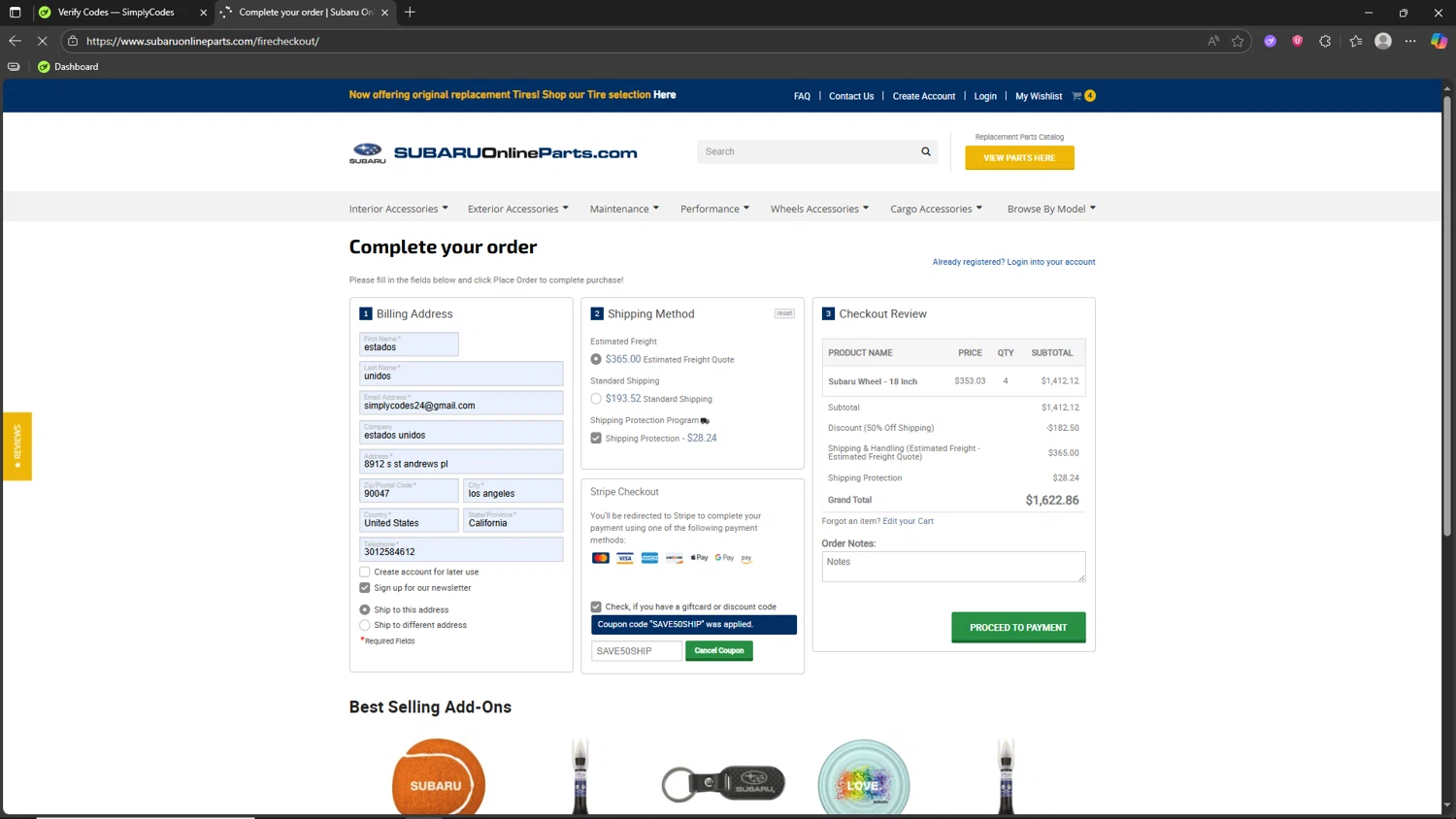This screenshot has height=819, width=1456.
Task: Toggle giftcard or discount code checkbox
Action: pyautogui.click(x=596, y=607)
